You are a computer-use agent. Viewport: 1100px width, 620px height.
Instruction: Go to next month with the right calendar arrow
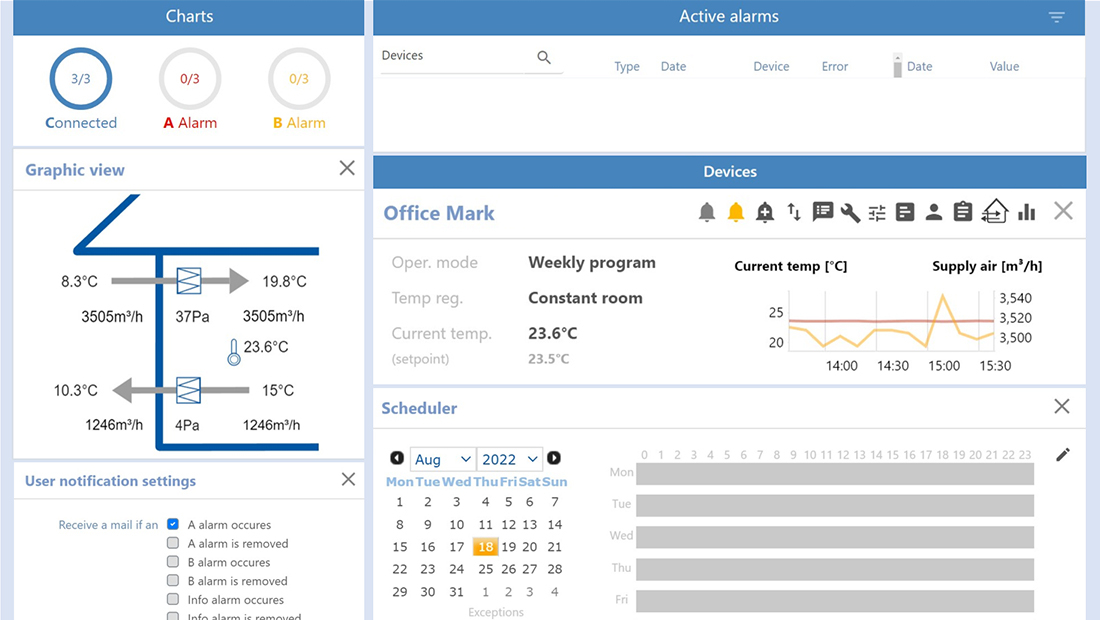point(554,459)
